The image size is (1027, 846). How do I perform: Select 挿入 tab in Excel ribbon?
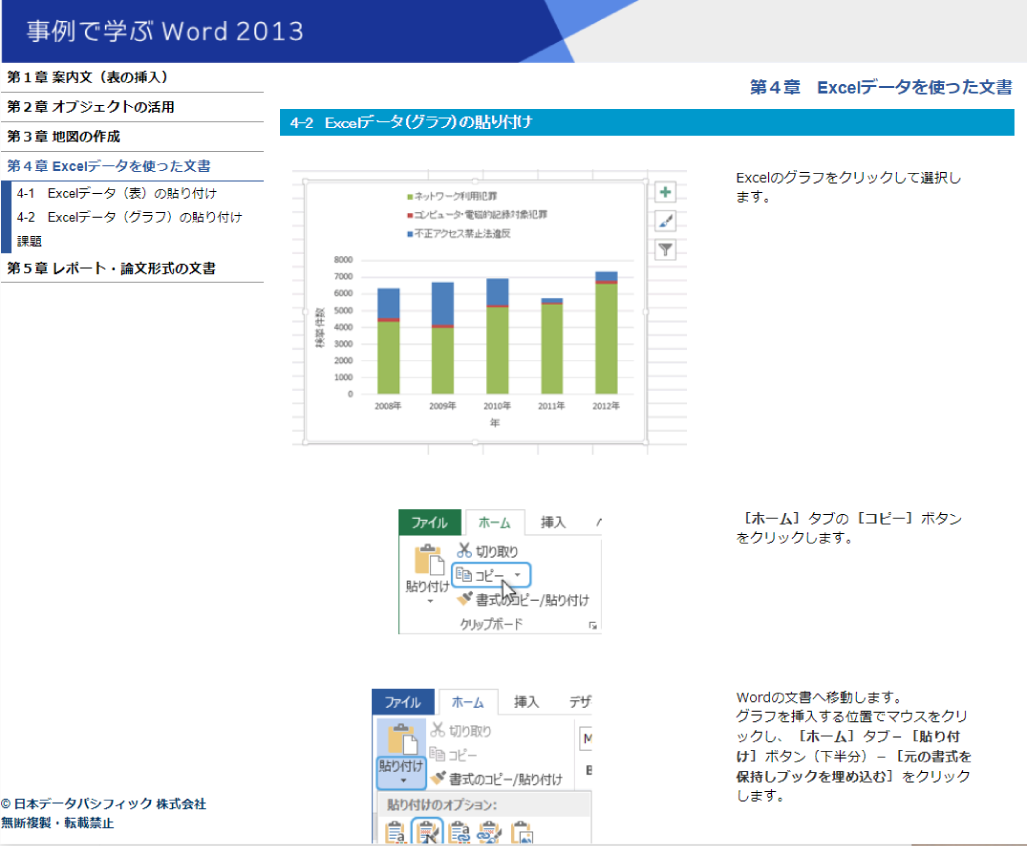pyautogui.click(x=553, y=522)
